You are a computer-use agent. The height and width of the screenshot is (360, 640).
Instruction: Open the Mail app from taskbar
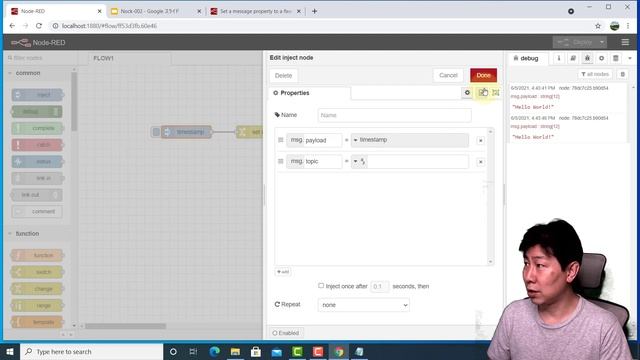pyautogui.click(x=276, y=351)
